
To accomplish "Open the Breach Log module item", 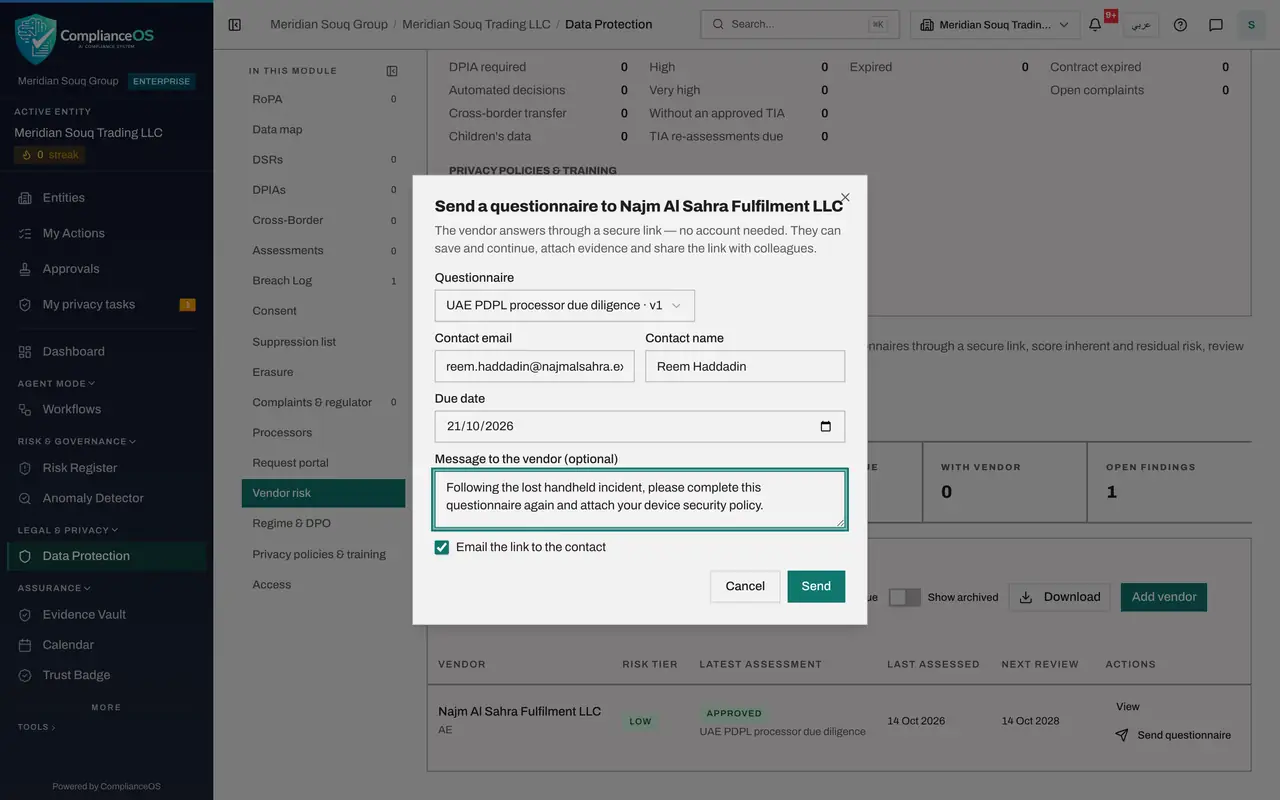I will coord(324,281).
